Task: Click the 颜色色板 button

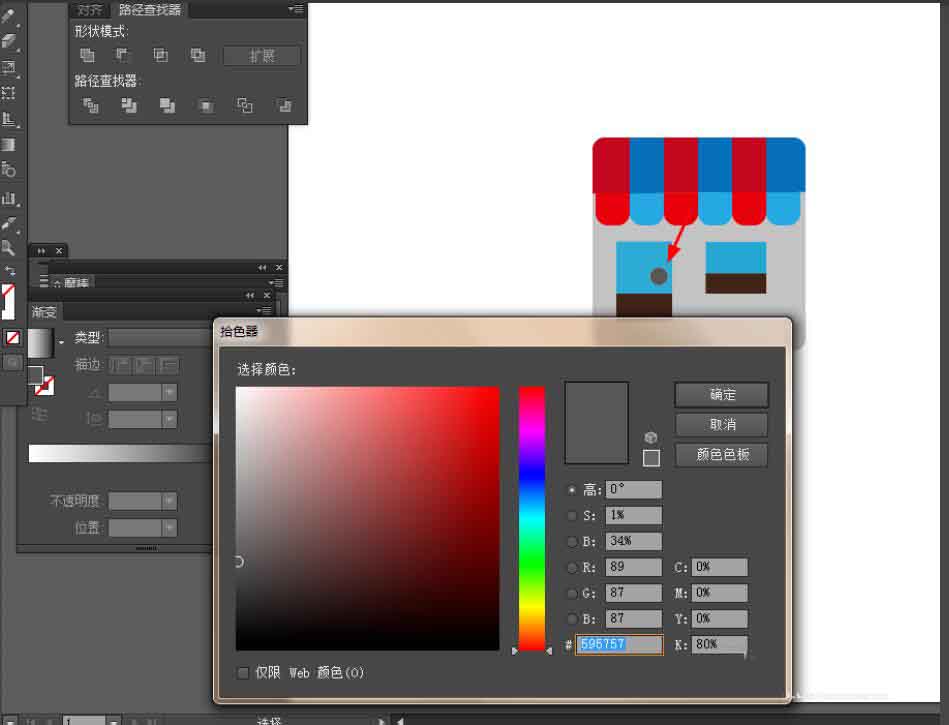Action: click(721, 454)
